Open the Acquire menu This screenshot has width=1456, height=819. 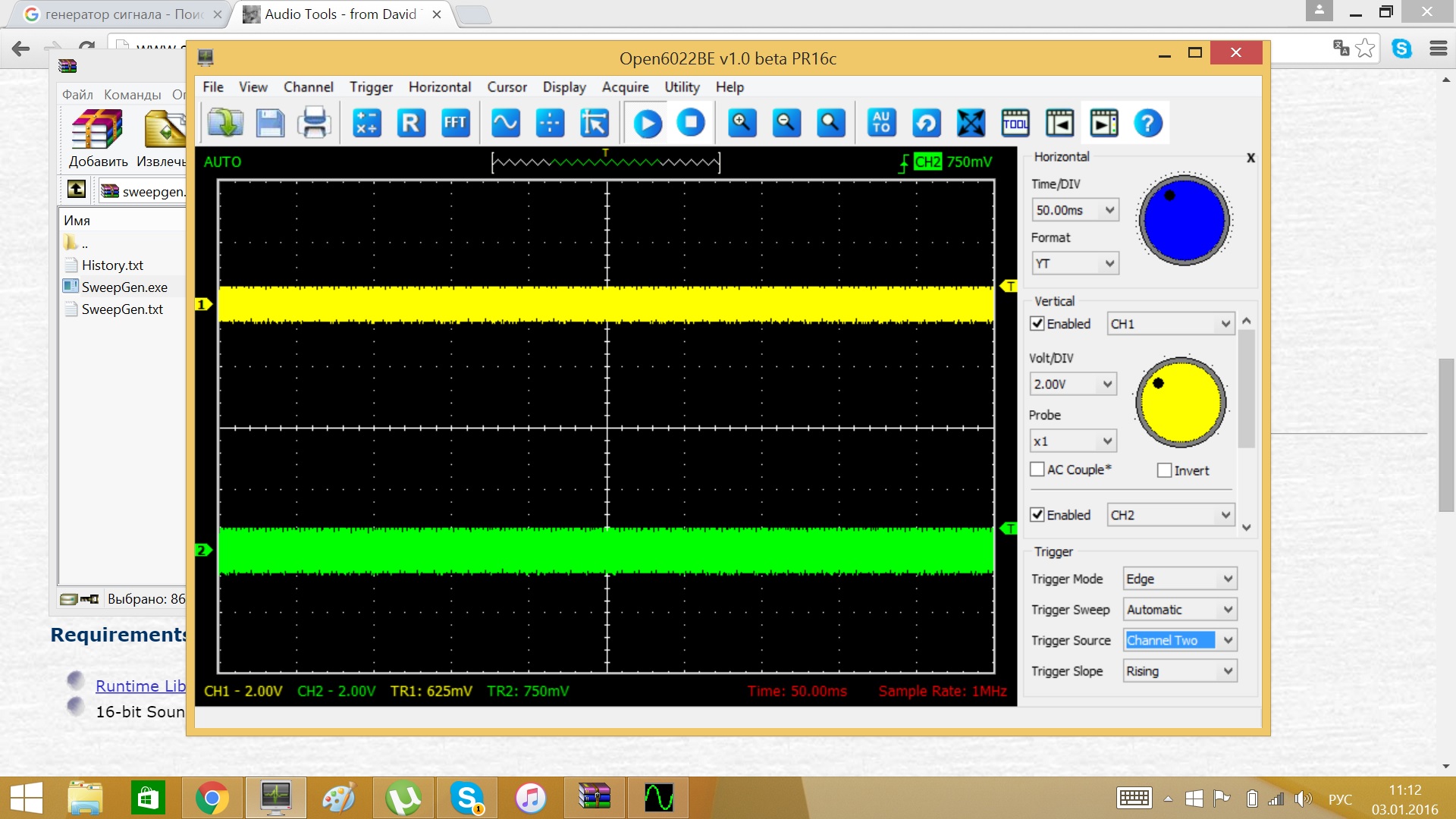pos(625,87)
